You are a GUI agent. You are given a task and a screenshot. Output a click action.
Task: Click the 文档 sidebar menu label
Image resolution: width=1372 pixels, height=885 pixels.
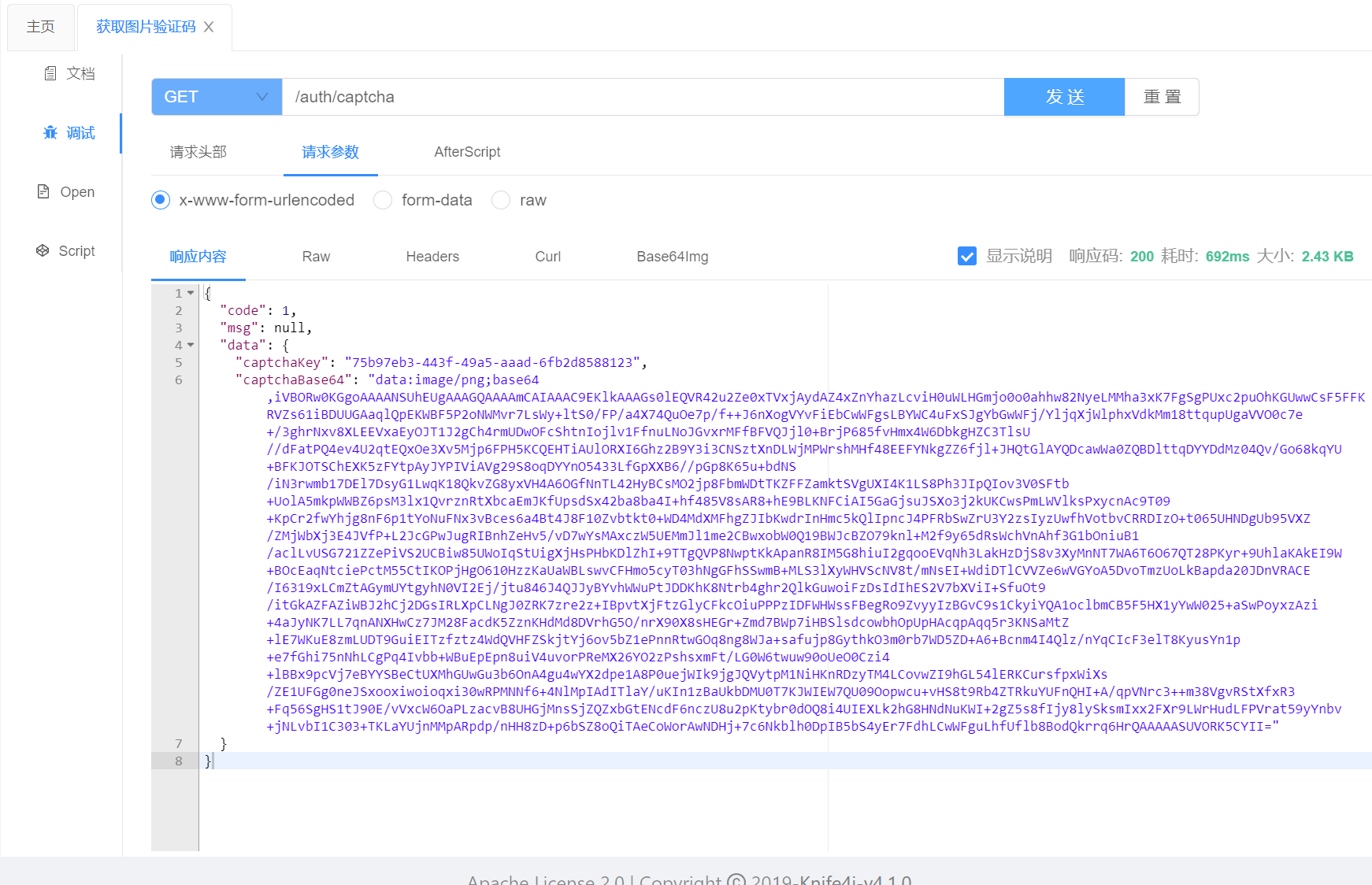click(80, 73)
